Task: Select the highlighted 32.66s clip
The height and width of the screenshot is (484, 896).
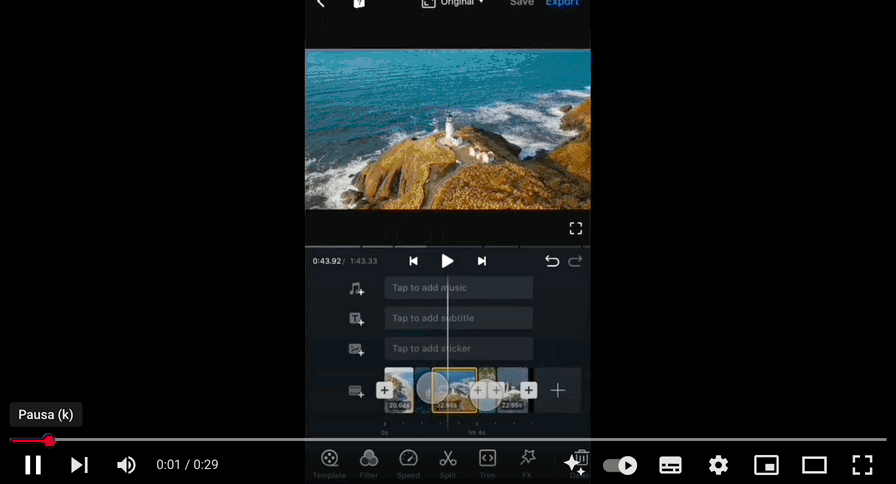Action: coord(454,390)
